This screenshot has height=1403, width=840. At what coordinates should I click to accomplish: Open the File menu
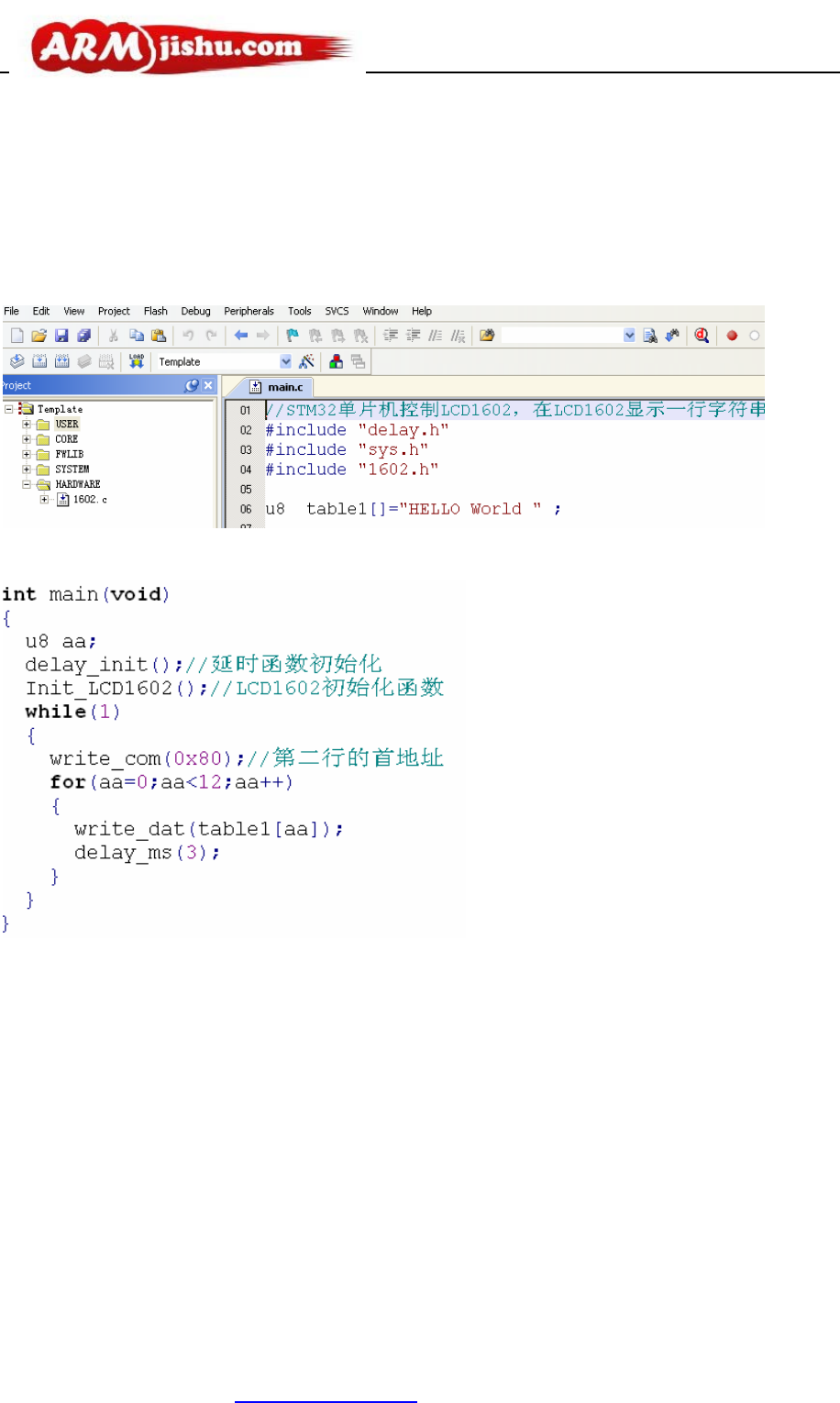pyautogui.click(x=12, y=312)
